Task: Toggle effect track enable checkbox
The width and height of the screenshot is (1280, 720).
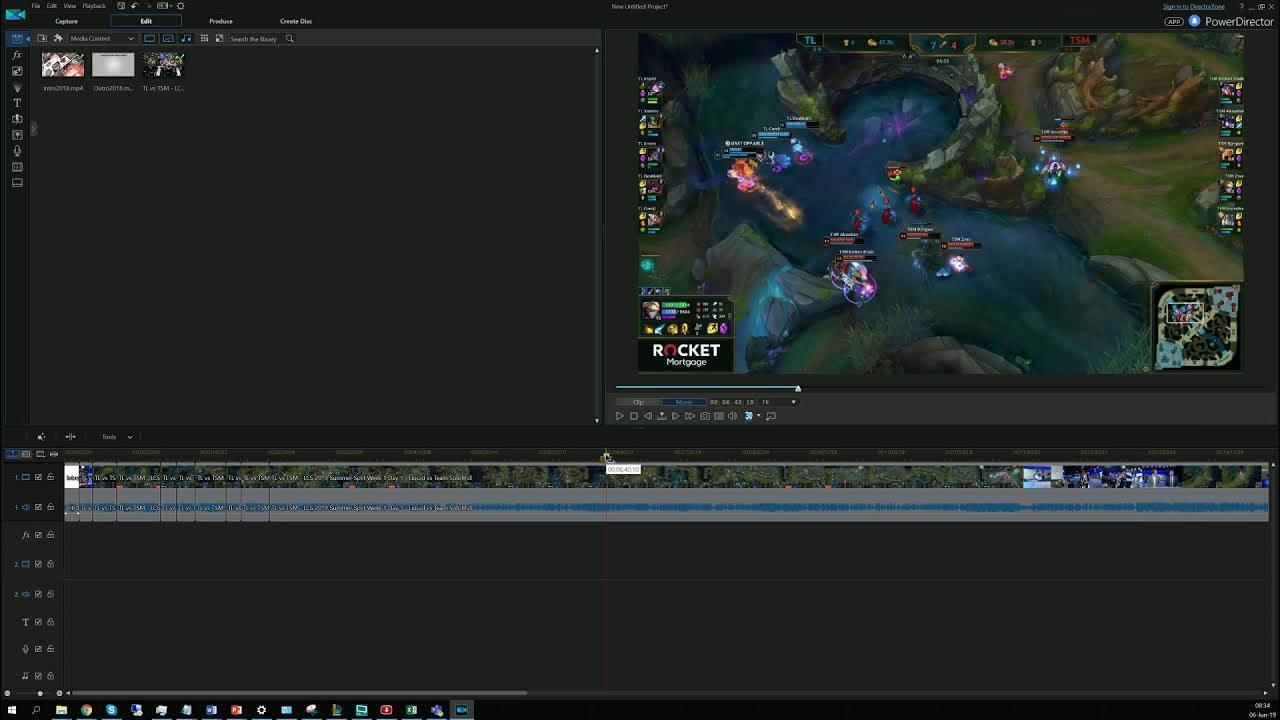Action: [38, 535]
